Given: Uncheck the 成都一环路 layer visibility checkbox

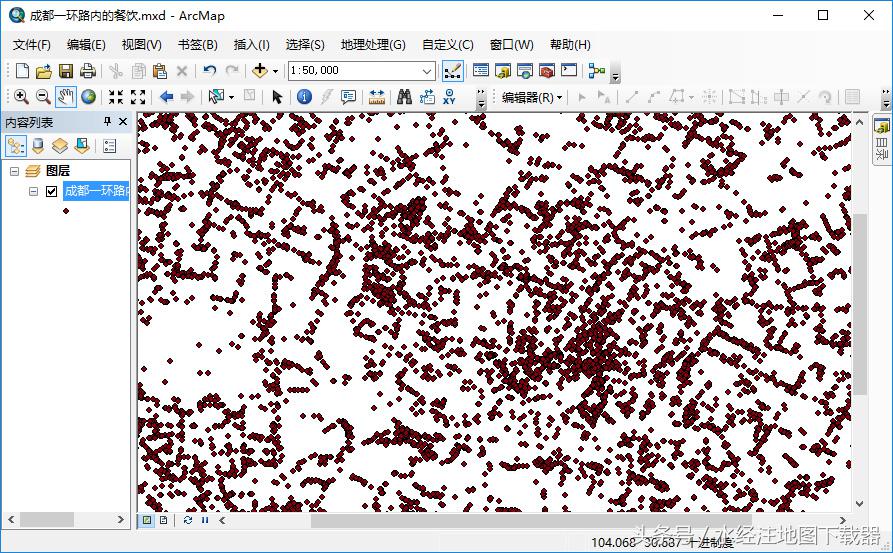Looking at the screenshot, I should tap(52, 192).
